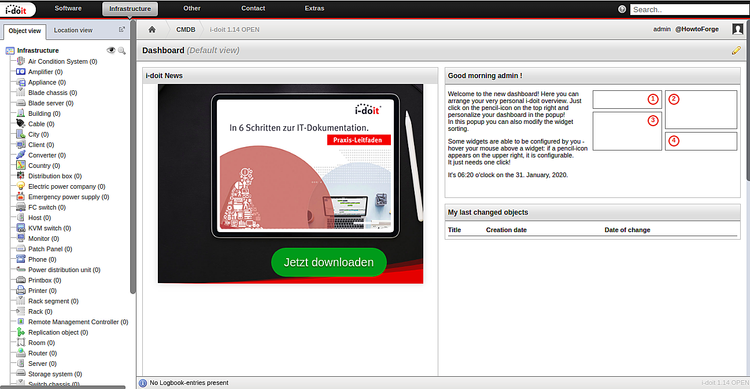Click the logbook info icon in status bar

click(143, 383)
